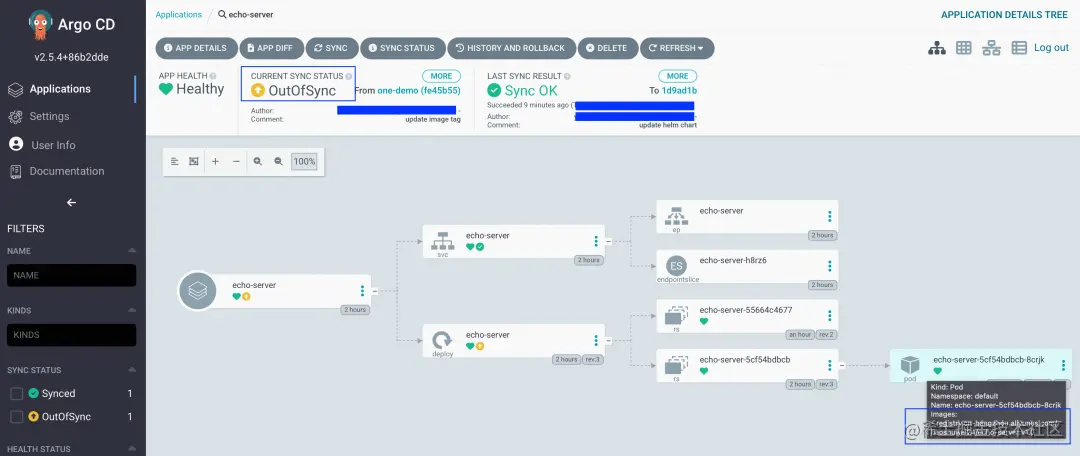Click the DELETE button
The image size is (1080, 456).
tap(607, 48)
